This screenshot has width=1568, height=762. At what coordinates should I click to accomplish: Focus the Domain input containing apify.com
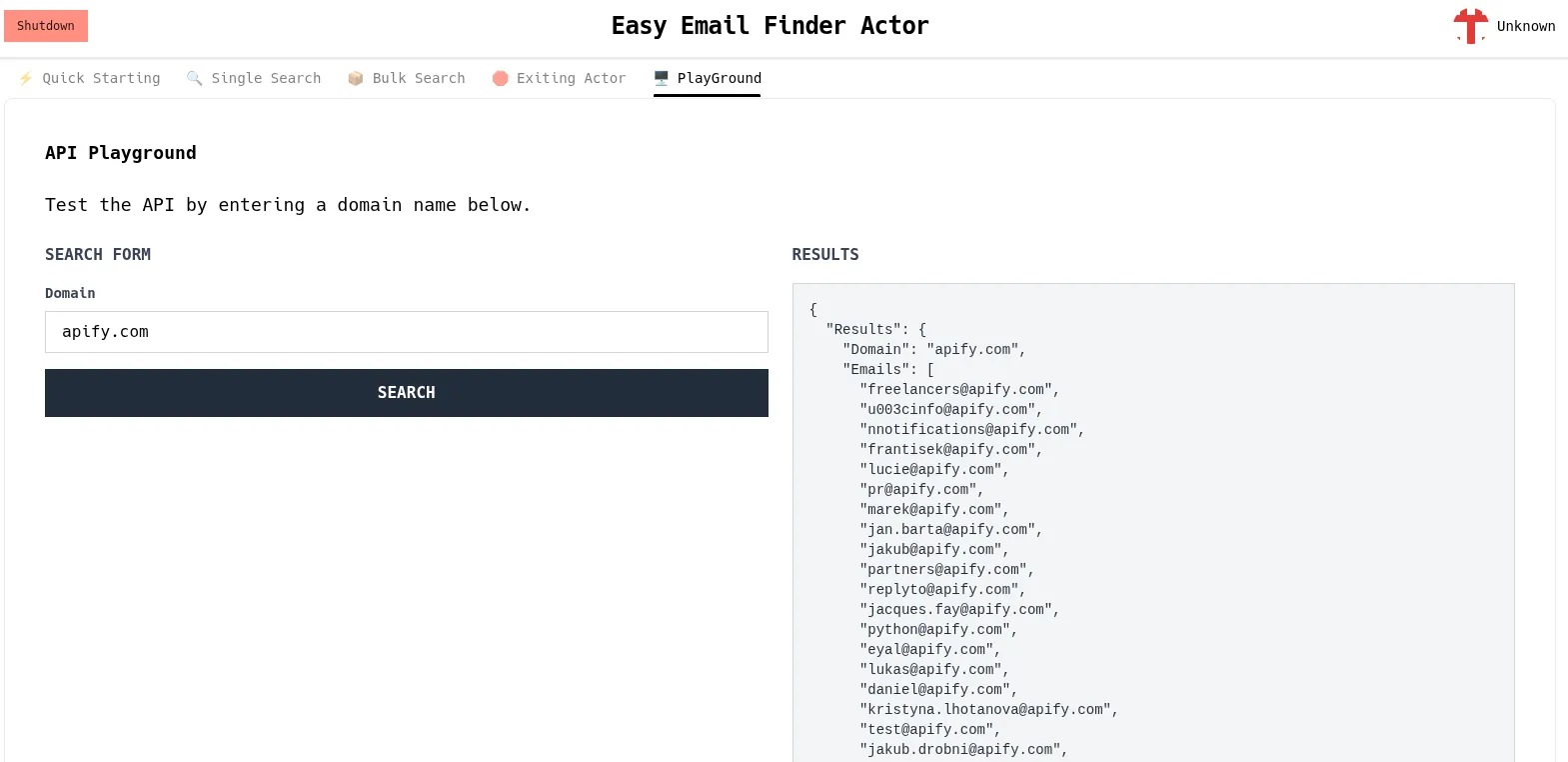406,332
